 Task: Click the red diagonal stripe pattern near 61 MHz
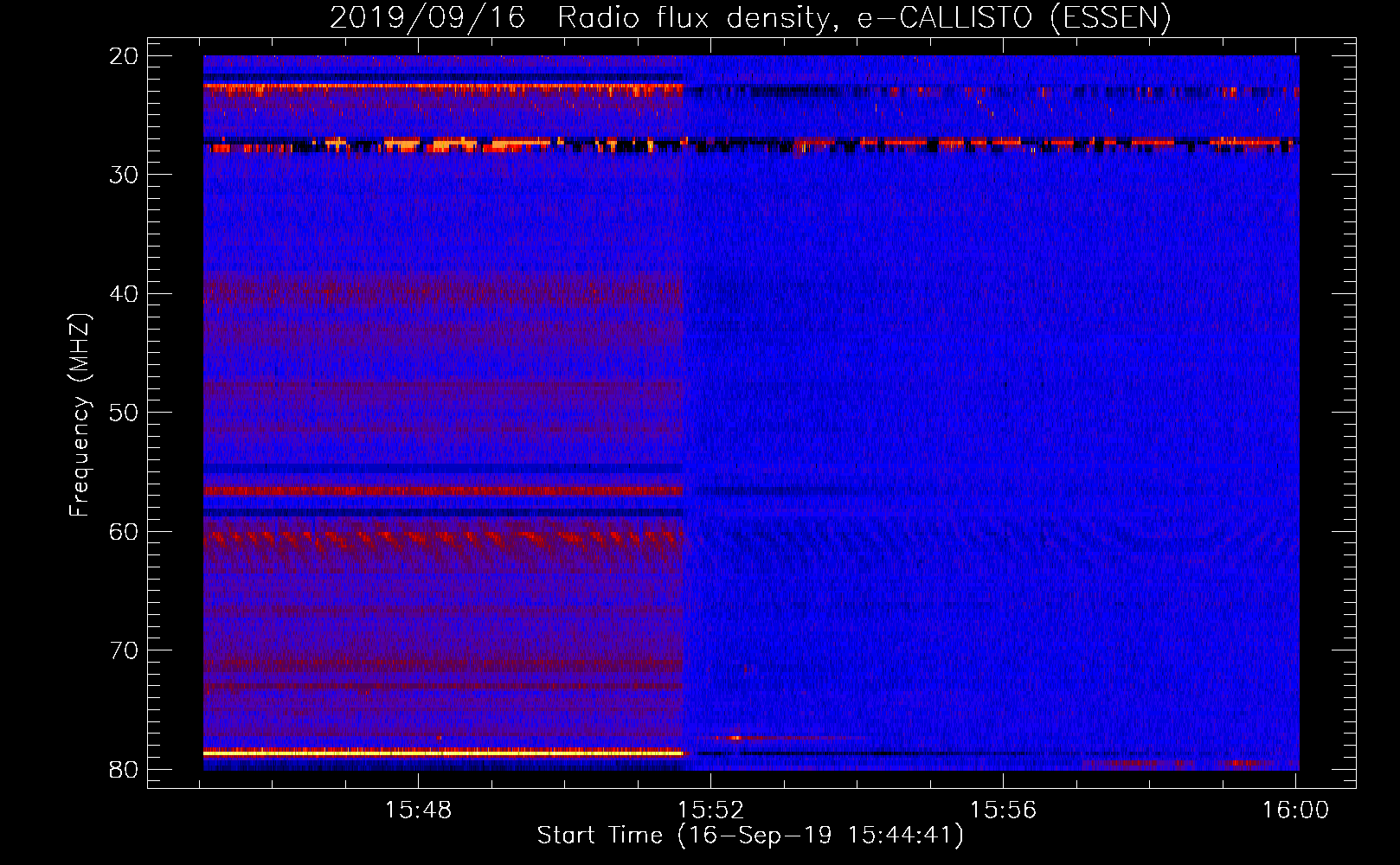[443, 541]
